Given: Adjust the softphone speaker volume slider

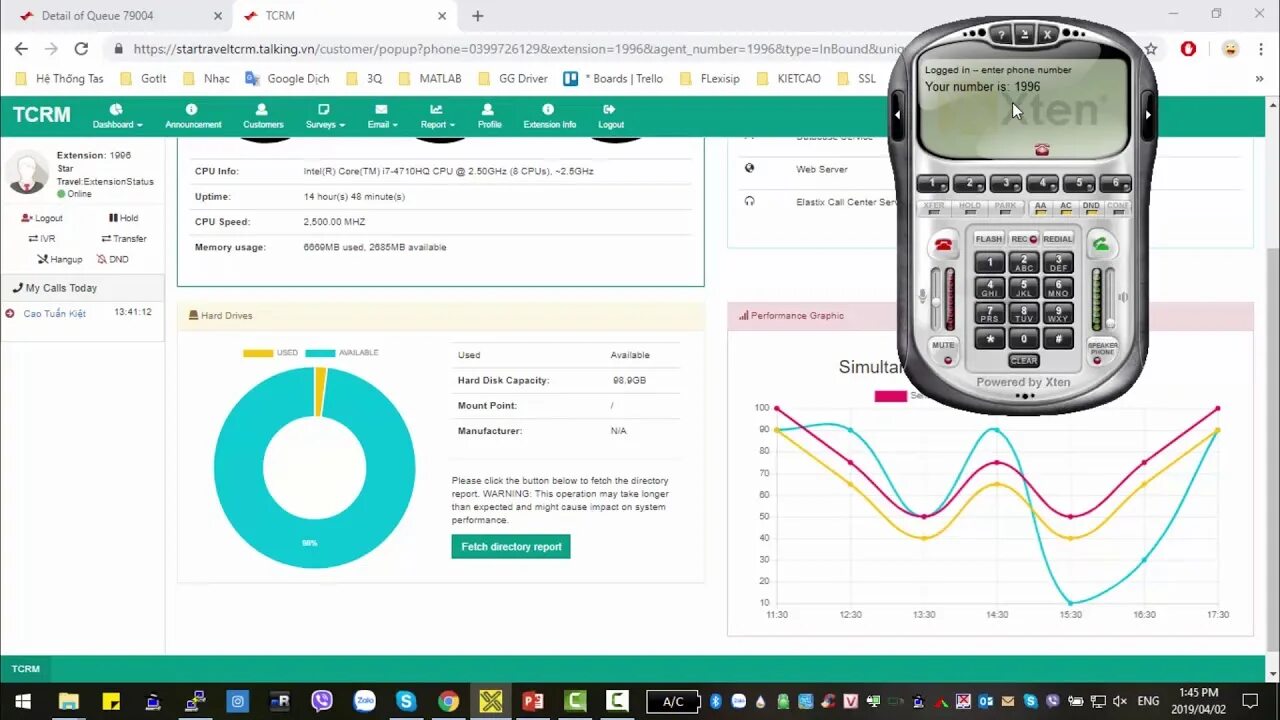Looking at the screenshot, I should point(1109,299).
